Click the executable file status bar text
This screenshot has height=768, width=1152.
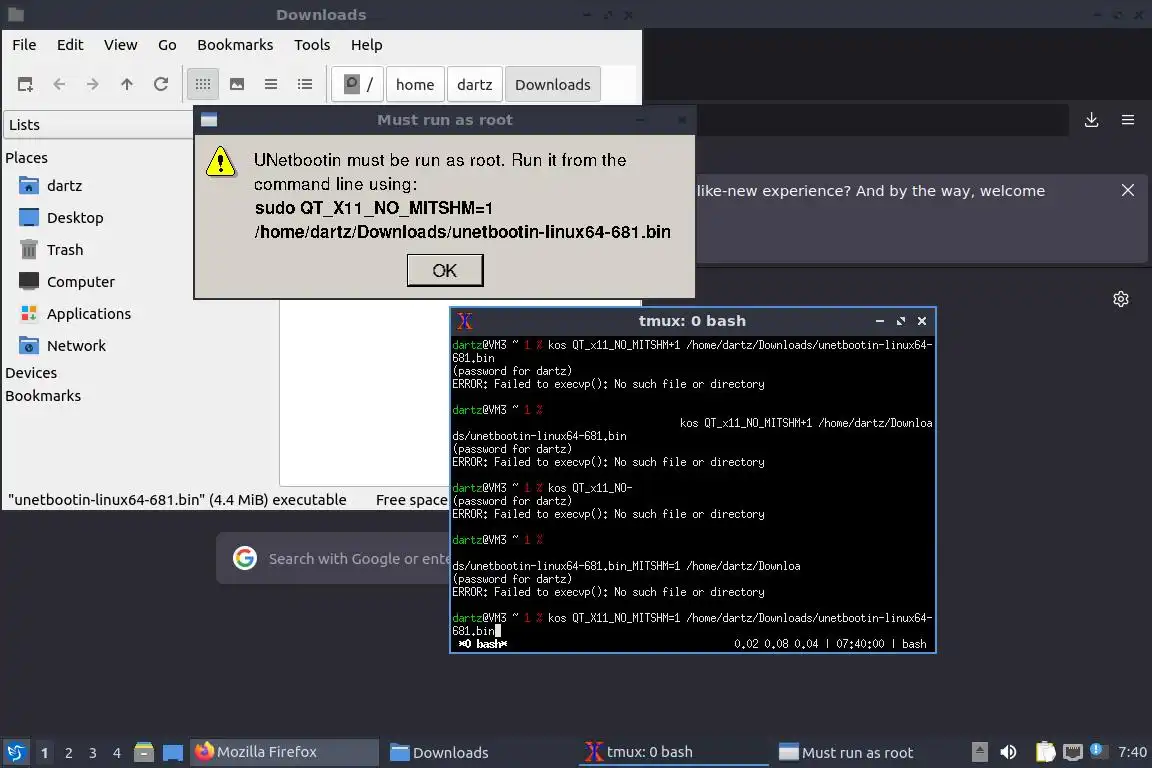point(177,500)
